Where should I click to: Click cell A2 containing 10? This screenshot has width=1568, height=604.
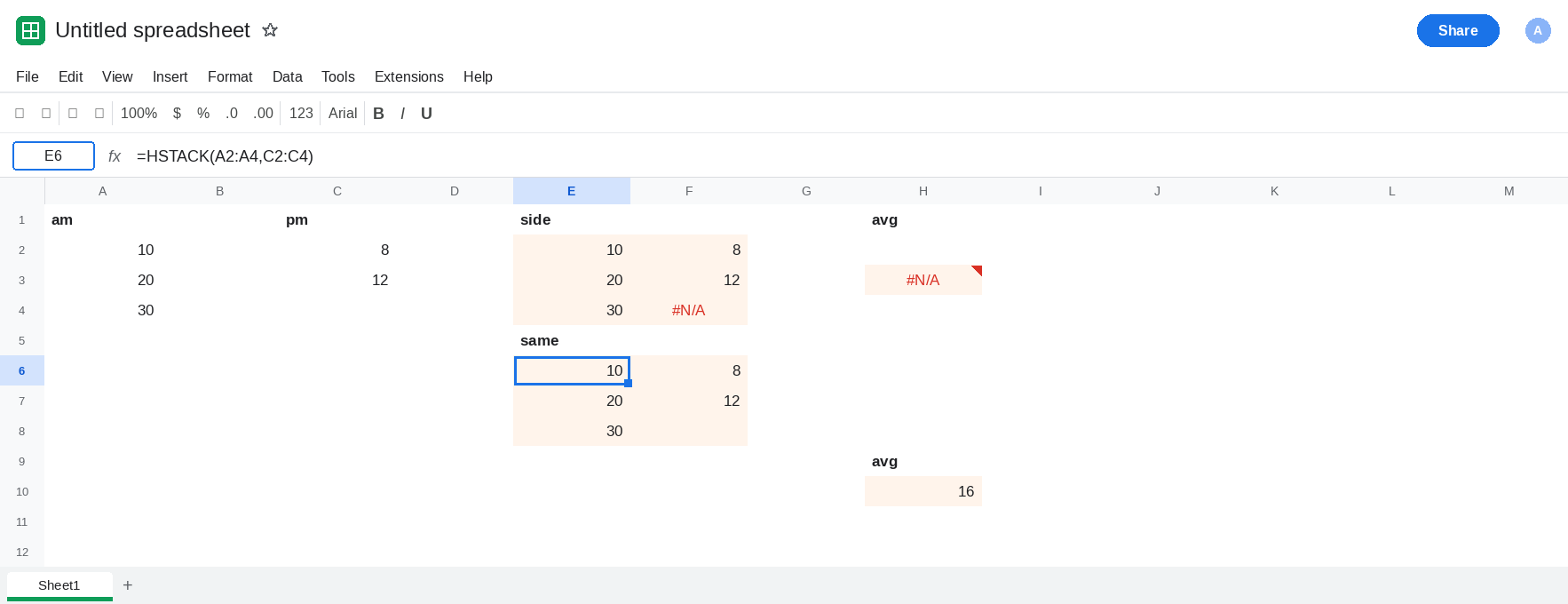click(103, 250)
